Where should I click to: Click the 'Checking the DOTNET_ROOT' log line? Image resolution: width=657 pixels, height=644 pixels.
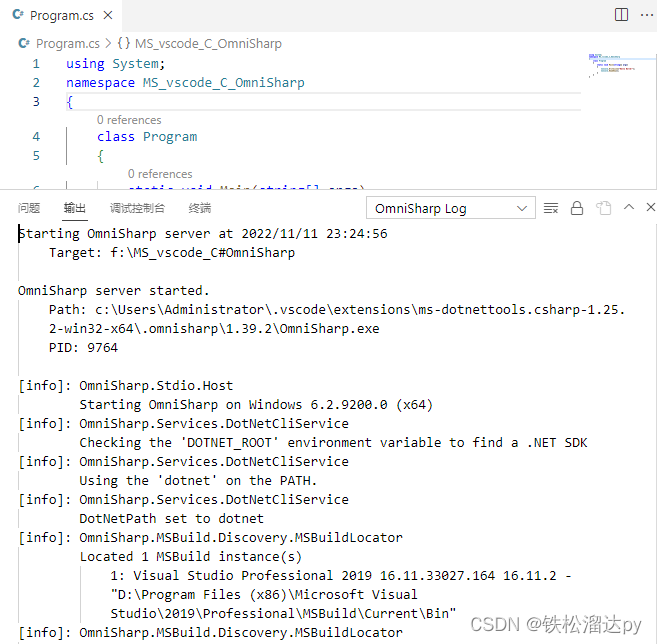point(333,442)
